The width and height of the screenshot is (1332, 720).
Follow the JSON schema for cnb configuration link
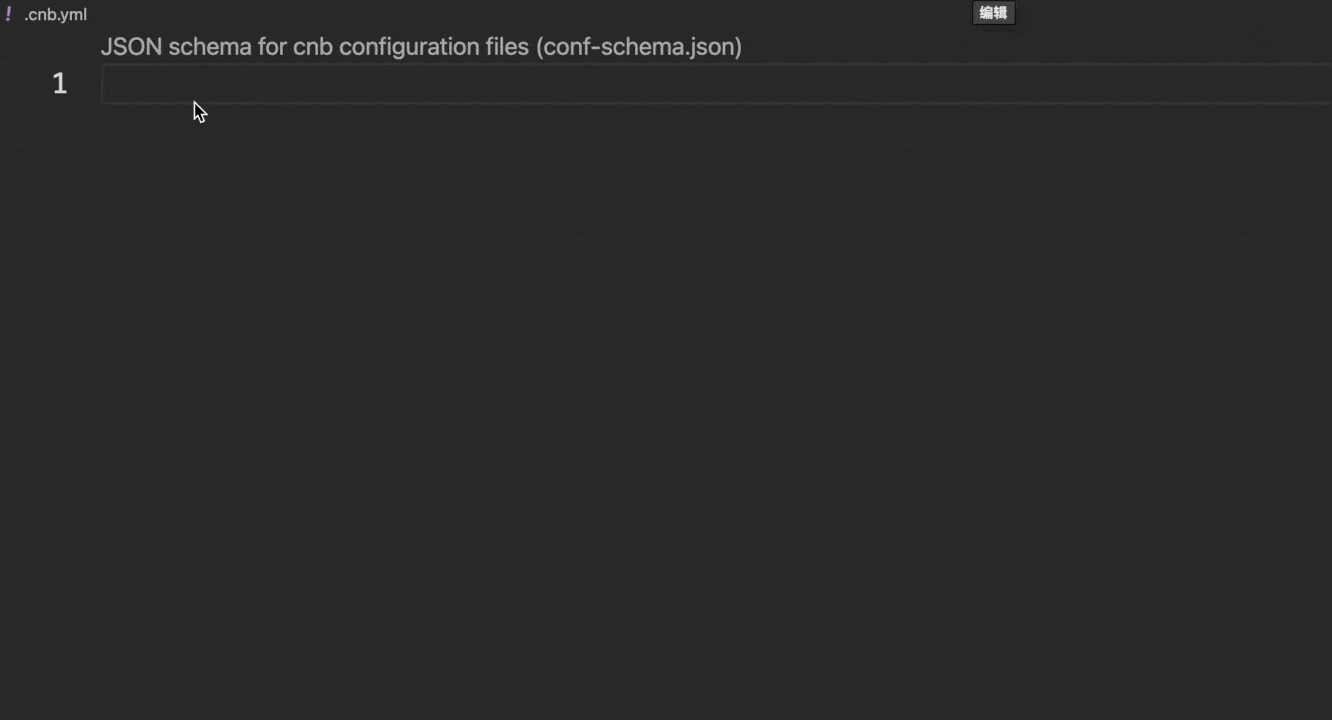(420, 46)
